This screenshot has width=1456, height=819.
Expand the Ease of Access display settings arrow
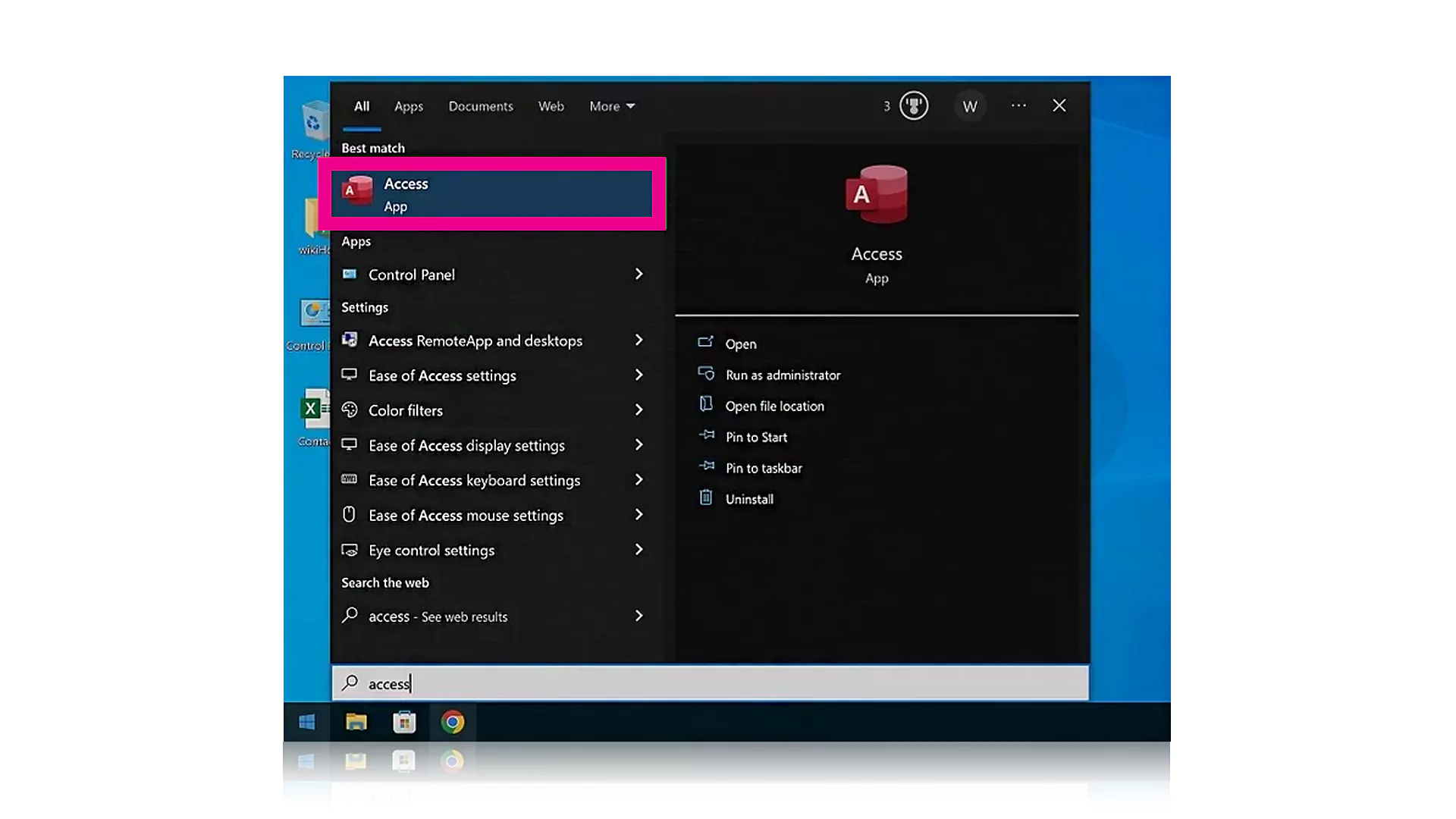click(639, 444)
